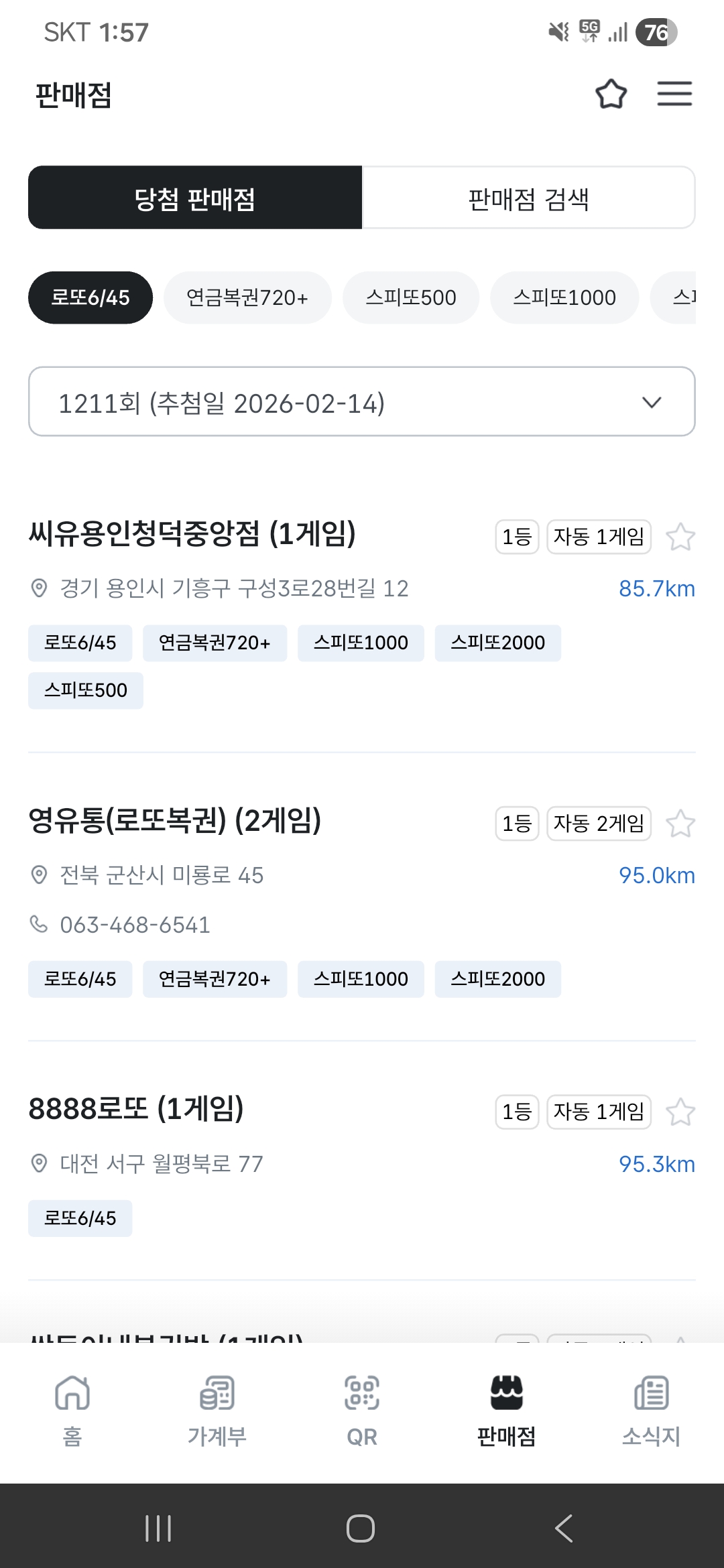The image size is (724, 1568).
Task: Select the 당첨 판매점 tab
Action: 195,198
